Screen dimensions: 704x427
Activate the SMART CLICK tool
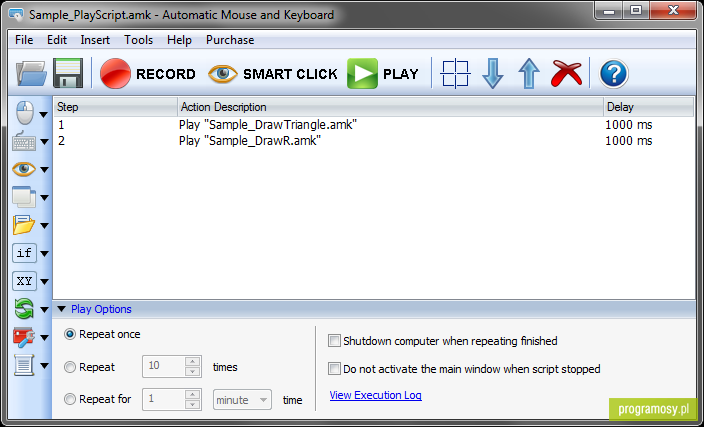click(273, 74)
